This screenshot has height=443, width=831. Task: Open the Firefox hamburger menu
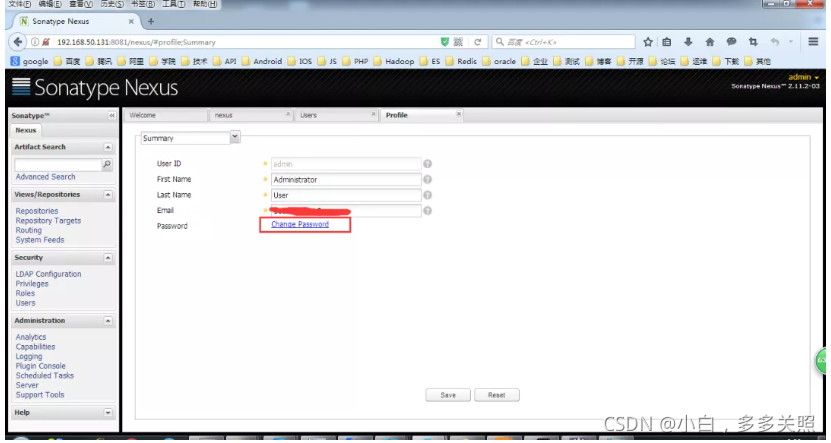click(x=813, y=42)
